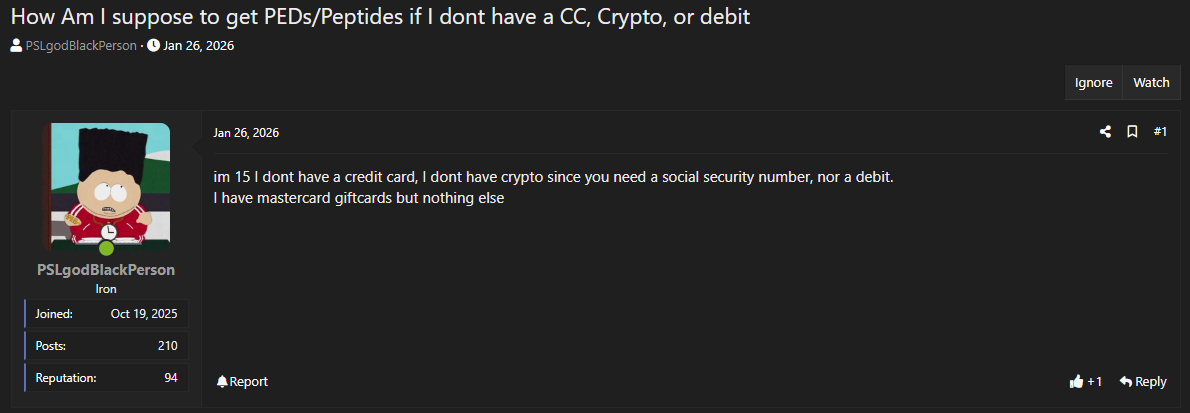1190x413 pixels.
Task: Click the clock icon next to the thread date
Action: tap(153, 45)
